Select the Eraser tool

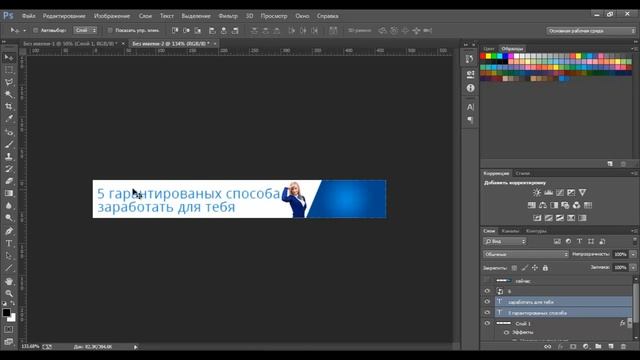point(9,181)
